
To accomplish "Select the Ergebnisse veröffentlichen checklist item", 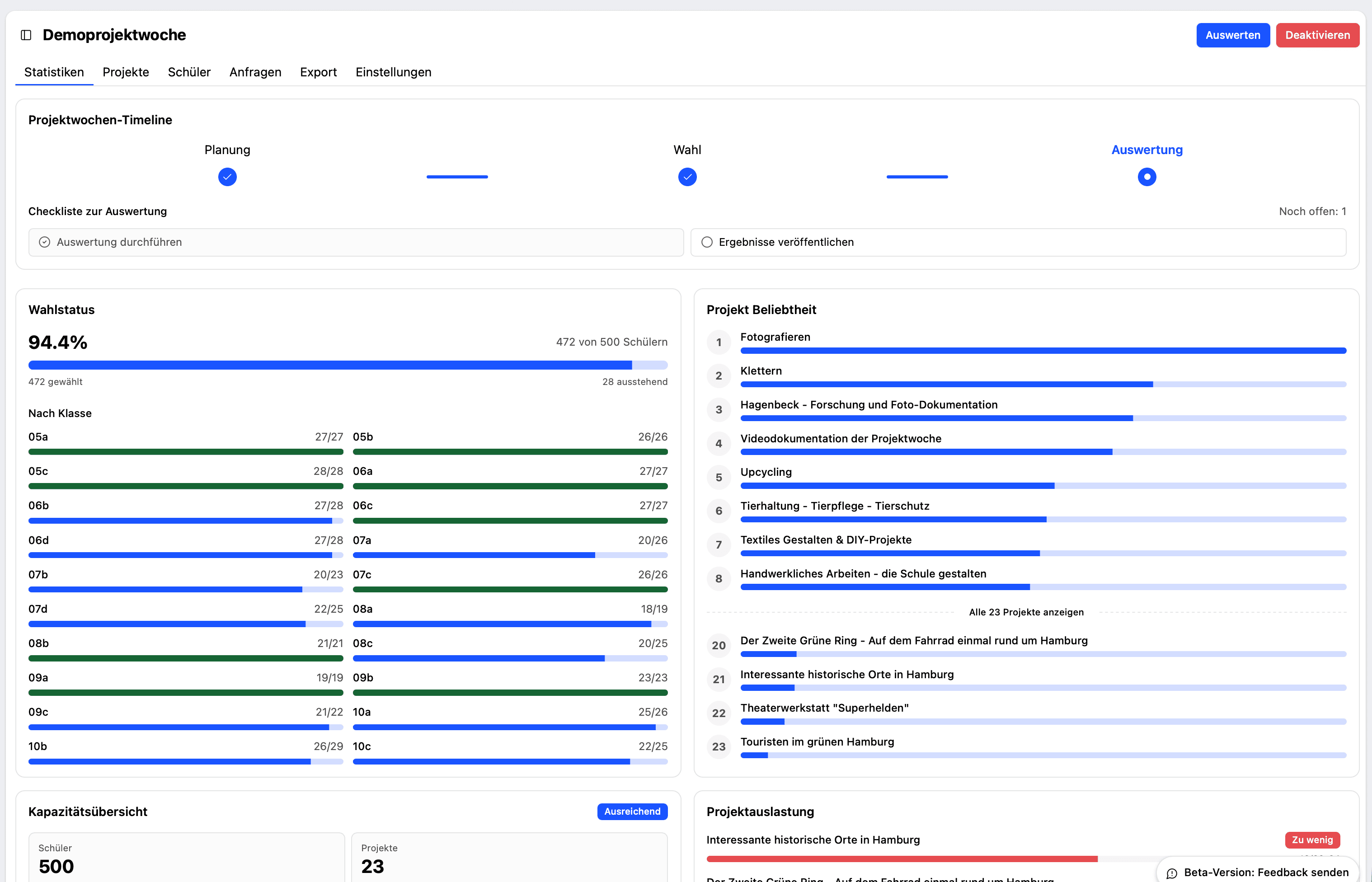I will 1018,242.
